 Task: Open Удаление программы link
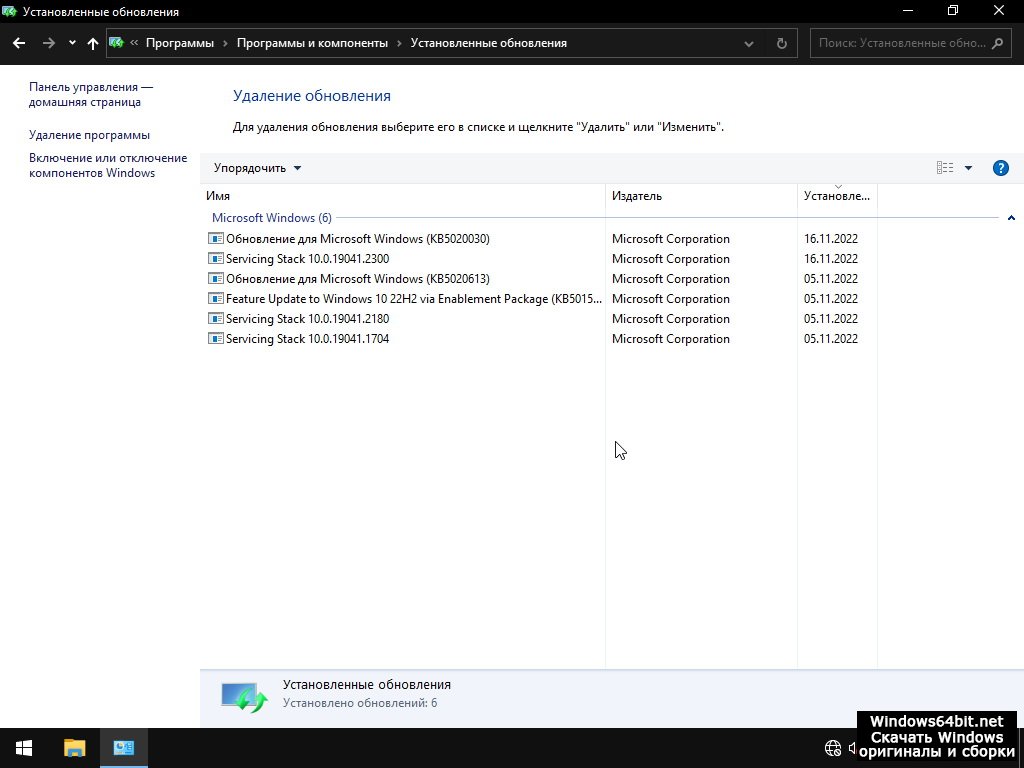tap(89, 135)
